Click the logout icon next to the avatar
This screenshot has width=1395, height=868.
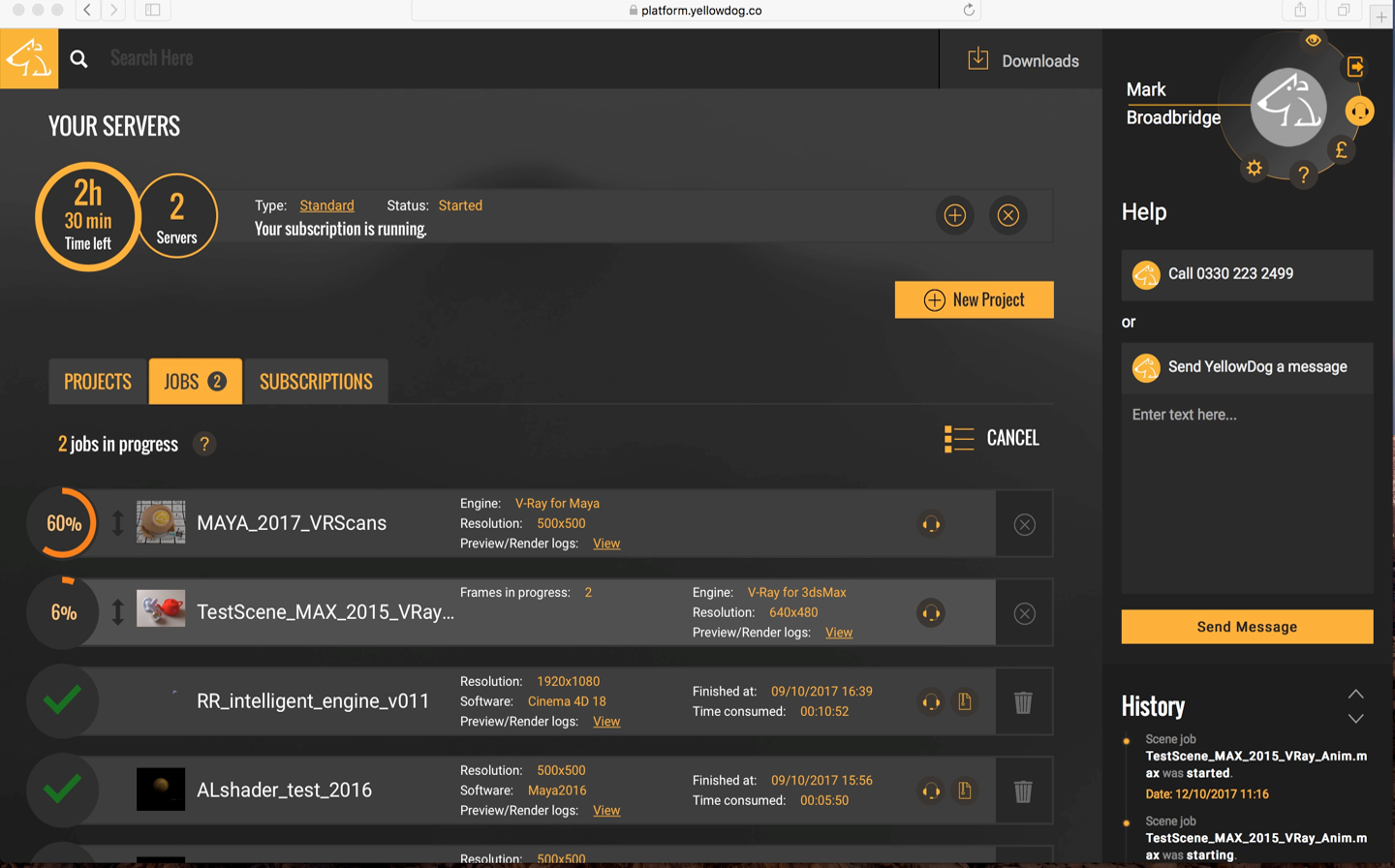pos(1355,67)
